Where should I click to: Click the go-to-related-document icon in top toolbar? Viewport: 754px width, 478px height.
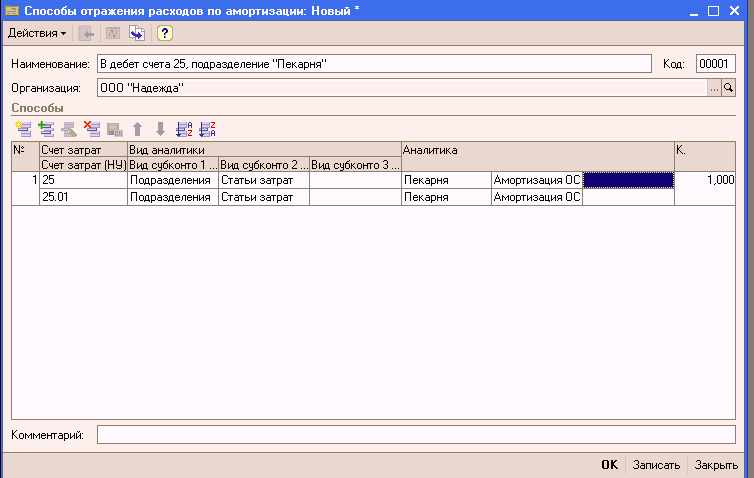(x=136, y=33)
